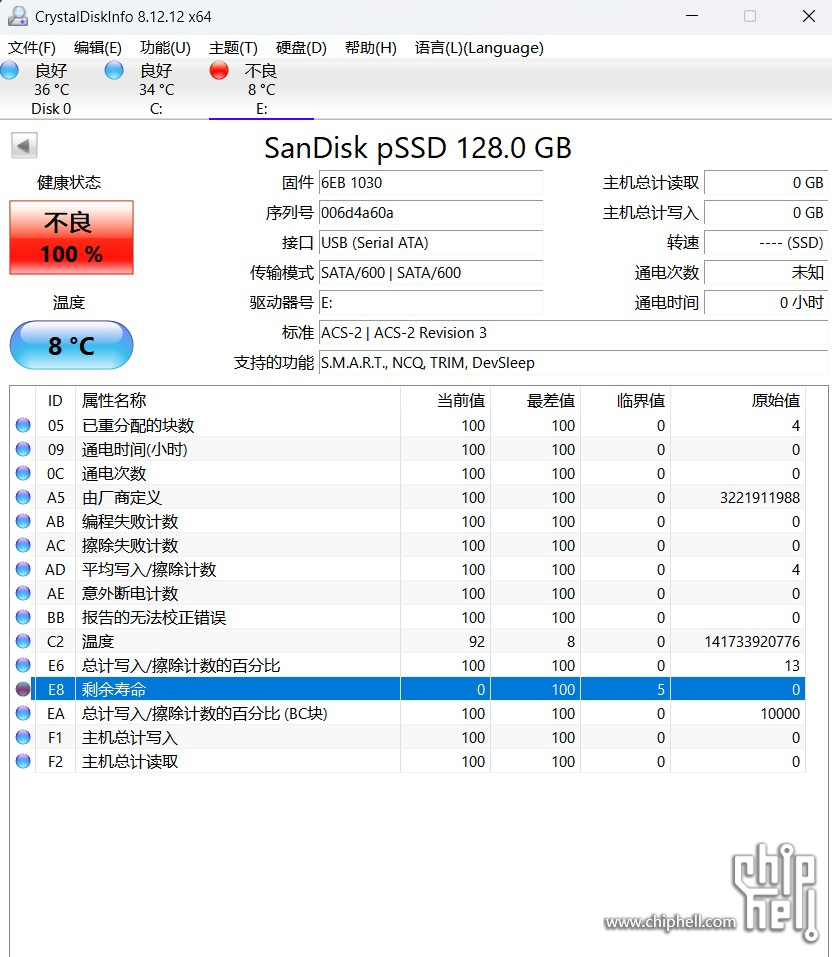Image resolution: width=832 pixels, height=957 pixels.
Task: Select the E: drive tab
Action: (x=261, y=89)
